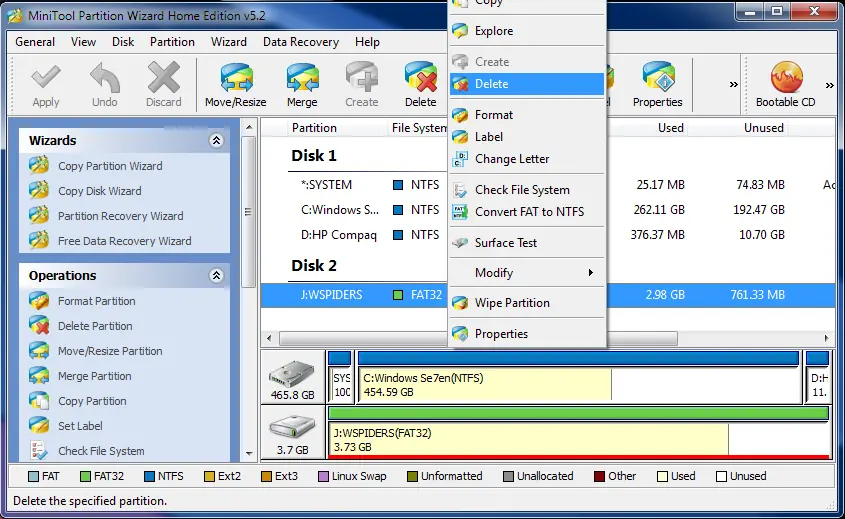Click sidebar scrollbar down arrow

coord(248,453)
